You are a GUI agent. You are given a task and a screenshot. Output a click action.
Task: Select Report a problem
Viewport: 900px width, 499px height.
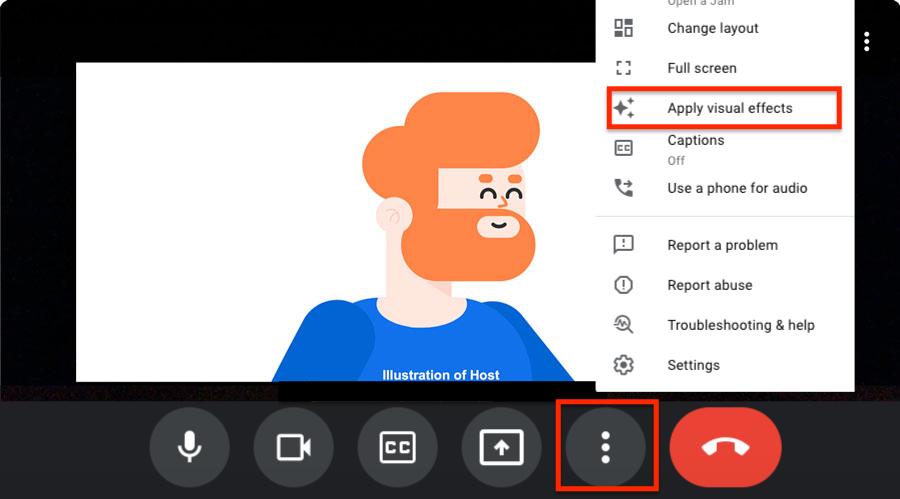[x=725, y=245]
